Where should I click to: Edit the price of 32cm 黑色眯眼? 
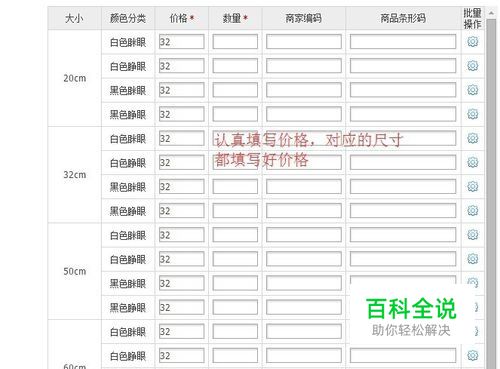pyautogui.click(x=182, y=187)
